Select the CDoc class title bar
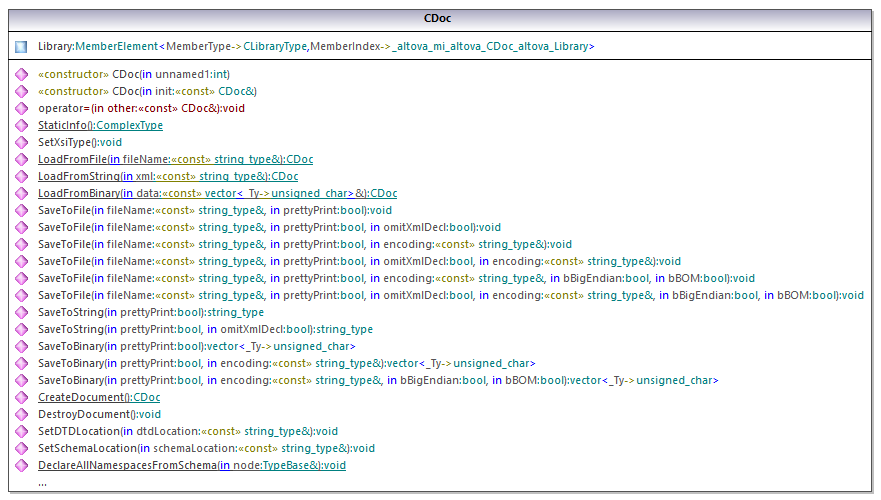The image size is (881, 500). tap(438, 18)
